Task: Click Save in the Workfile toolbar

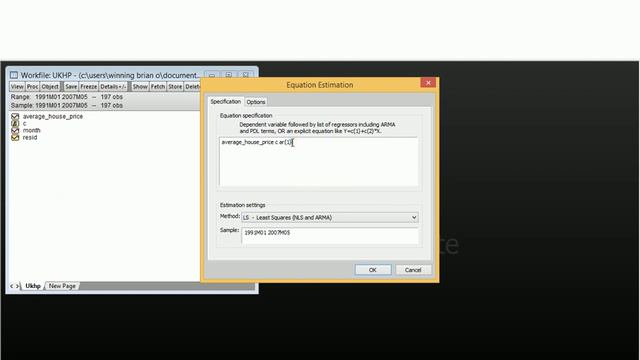Action: [71, 87]
